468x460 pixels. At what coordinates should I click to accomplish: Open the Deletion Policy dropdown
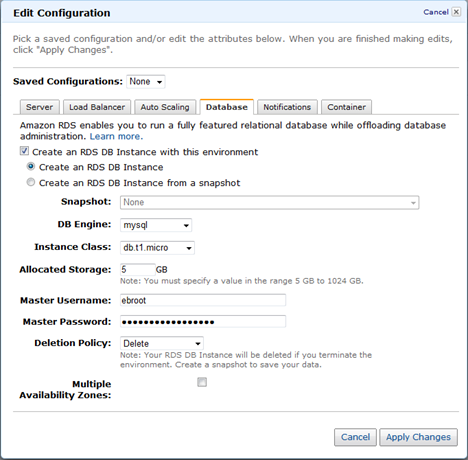point(162,343)
